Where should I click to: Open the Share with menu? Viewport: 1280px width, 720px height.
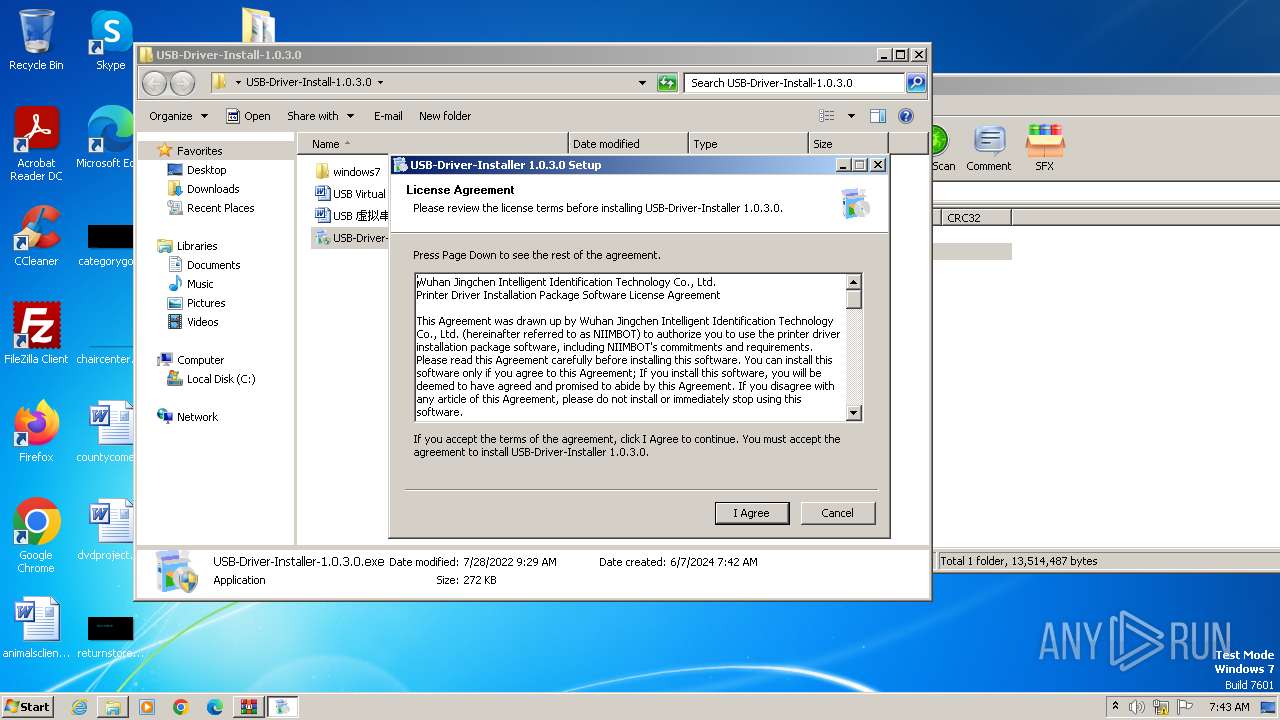pyautogui.click(x=320, y=116)
